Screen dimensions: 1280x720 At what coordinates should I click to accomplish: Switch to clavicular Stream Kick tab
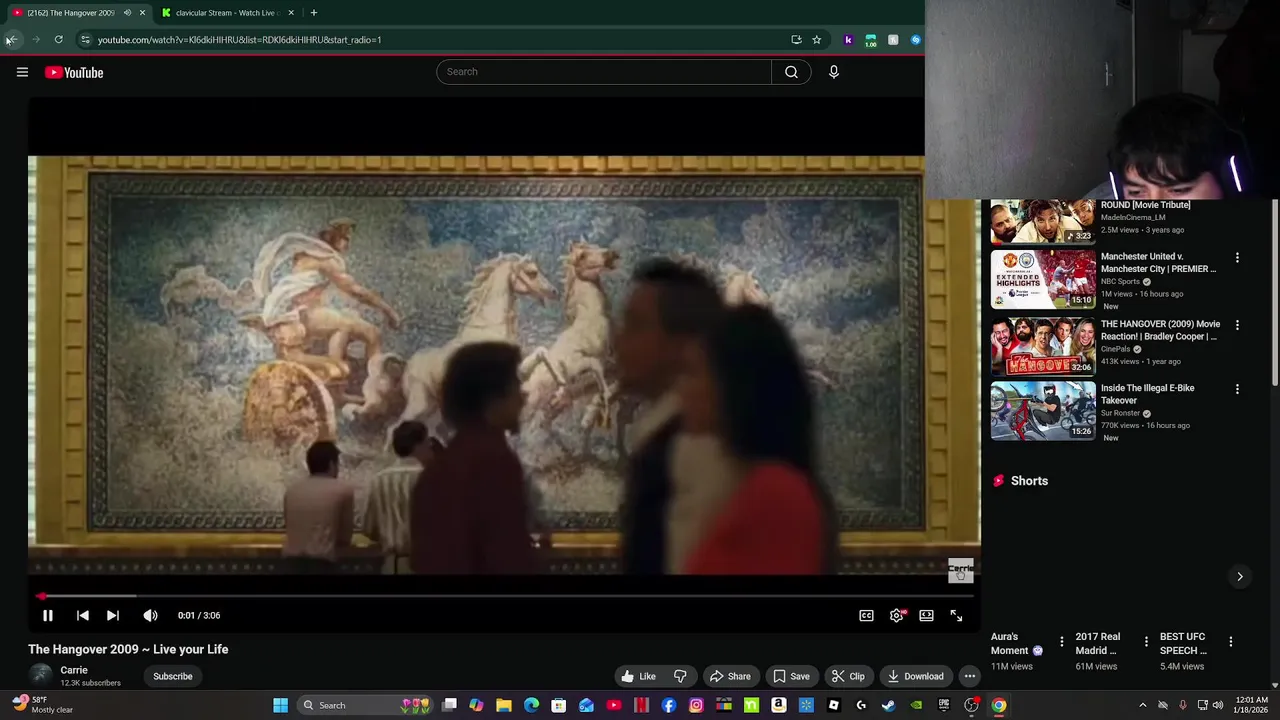(x=226, y=13)
